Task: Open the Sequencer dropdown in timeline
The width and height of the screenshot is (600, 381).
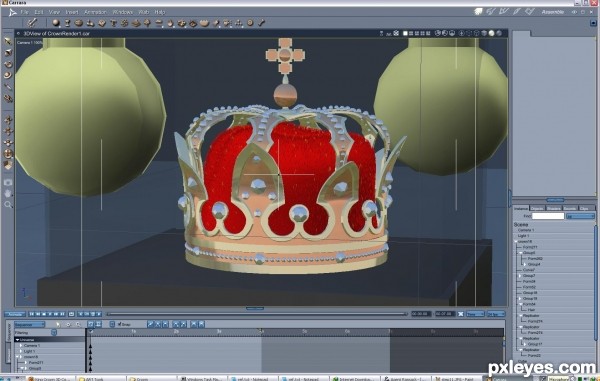Action: point(30,324)
